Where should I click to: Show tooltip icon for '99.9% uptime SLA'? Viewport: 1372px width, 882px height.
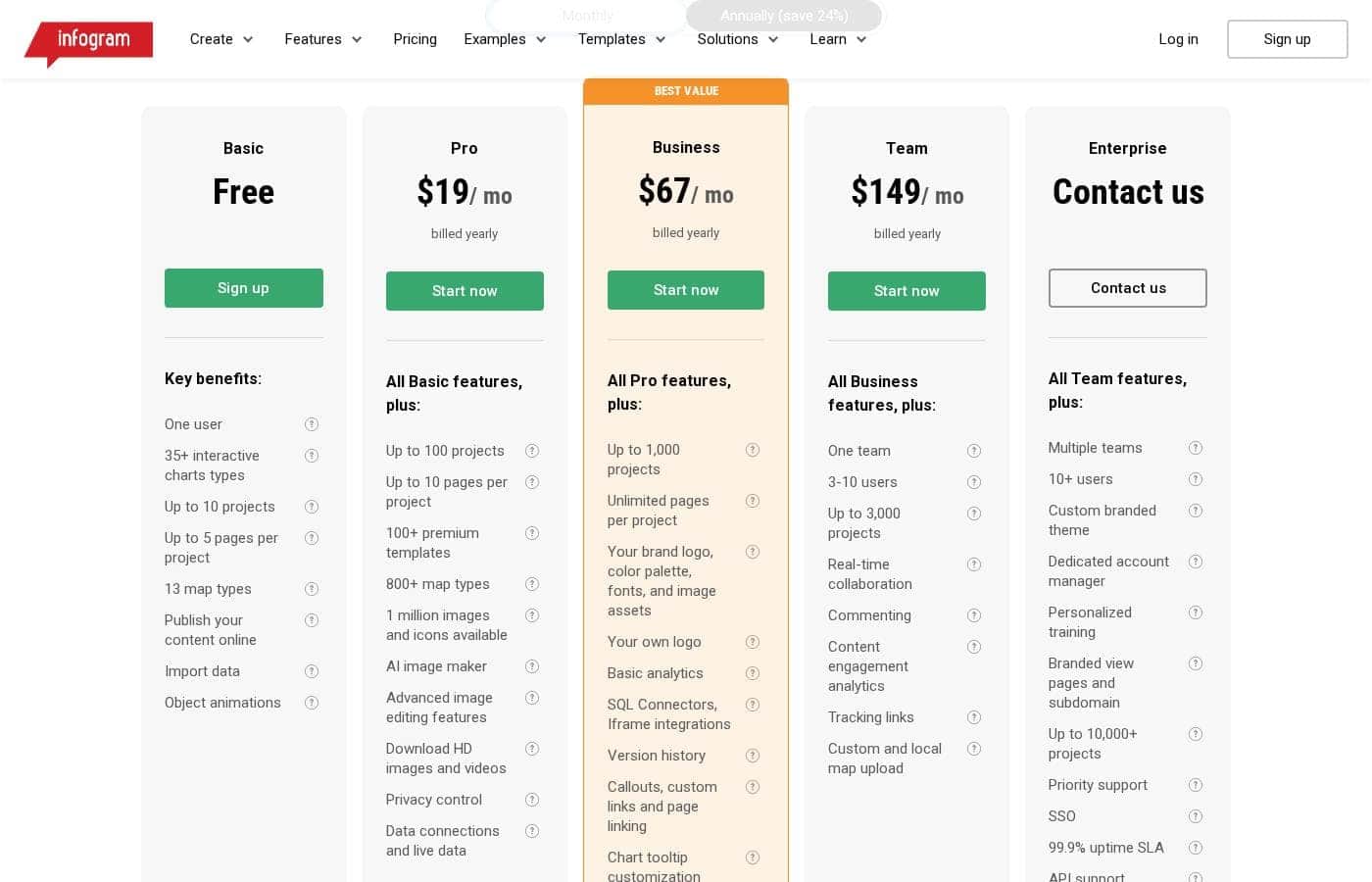pos(1196,848)
